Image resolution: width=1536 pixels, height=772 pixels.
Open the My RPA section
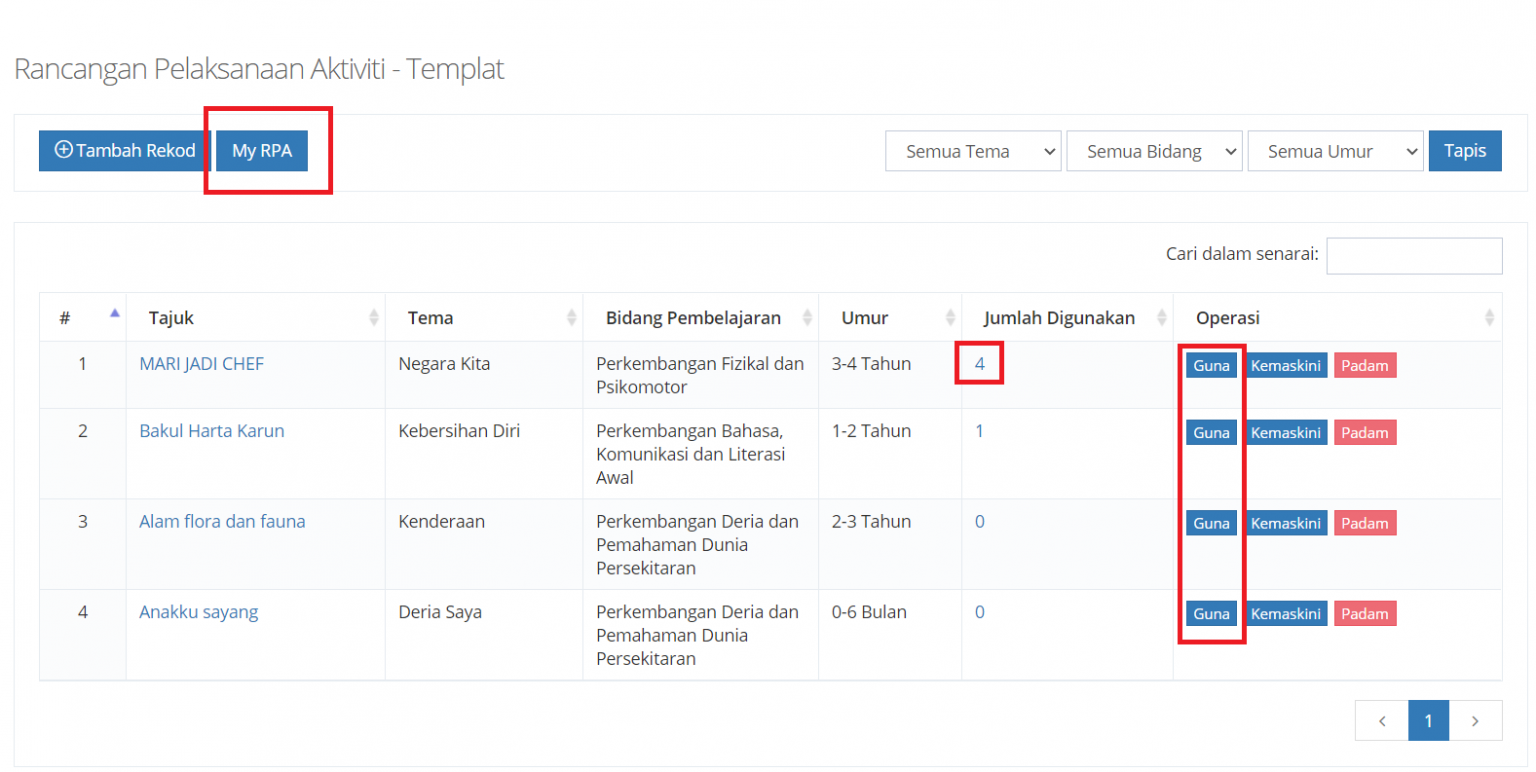[x=260, y=150]
